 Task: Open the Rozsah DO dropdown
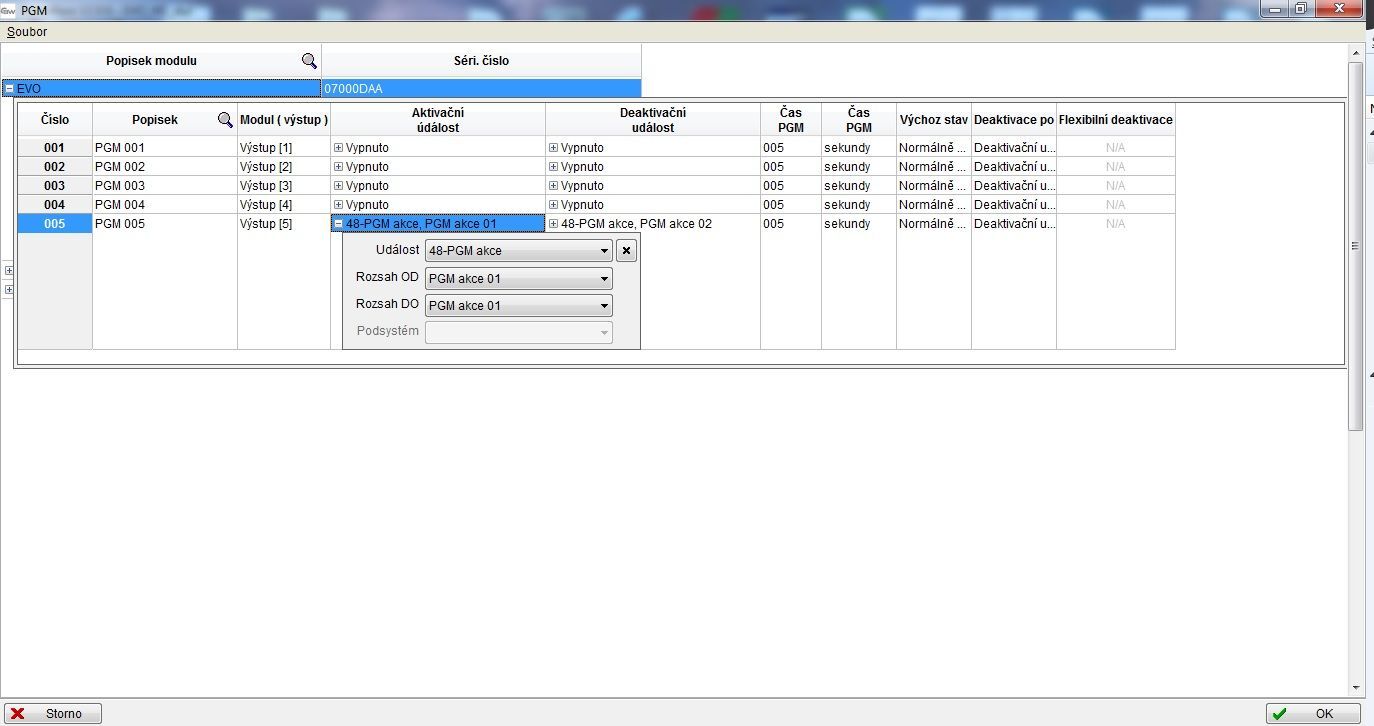pyautogui.click(x=604, y=306)
